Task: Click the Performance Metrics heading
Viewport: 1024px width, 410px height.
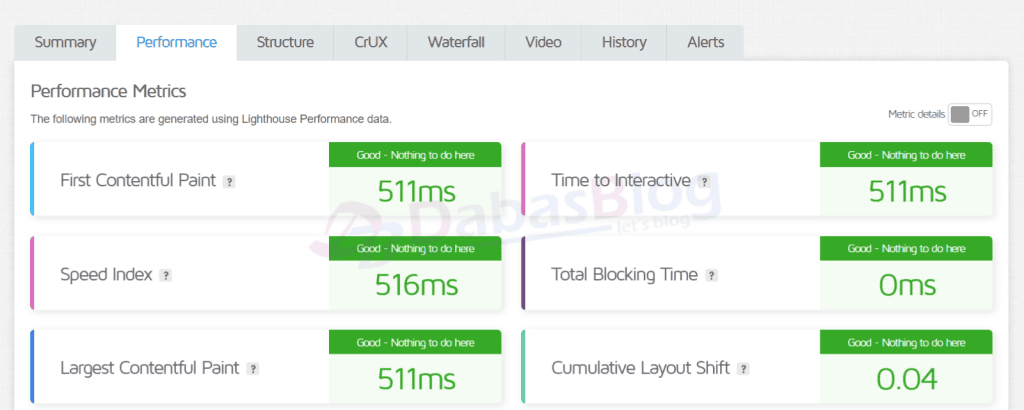Action: click(108, 91)
